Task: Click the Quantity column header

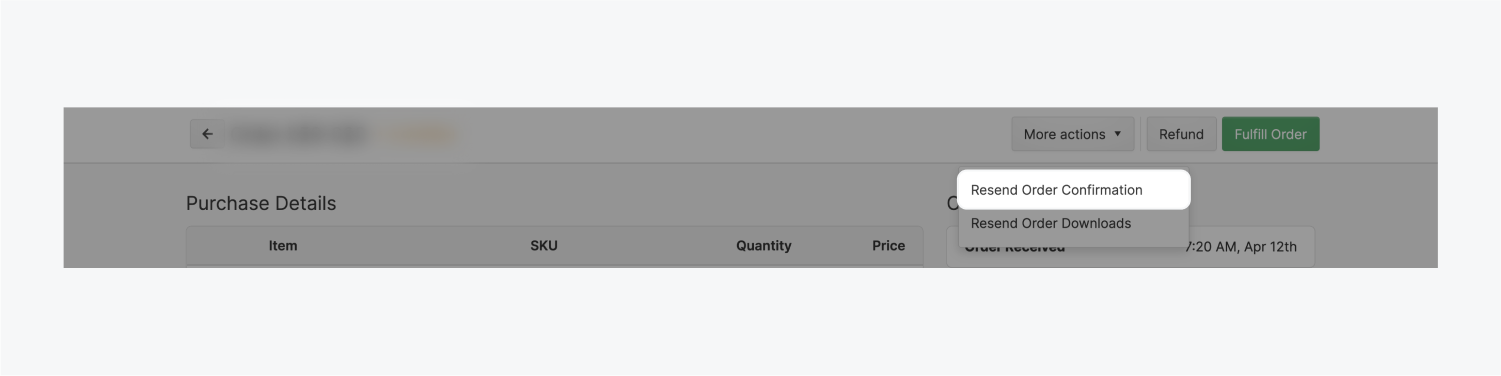Action: pos(764,245)
